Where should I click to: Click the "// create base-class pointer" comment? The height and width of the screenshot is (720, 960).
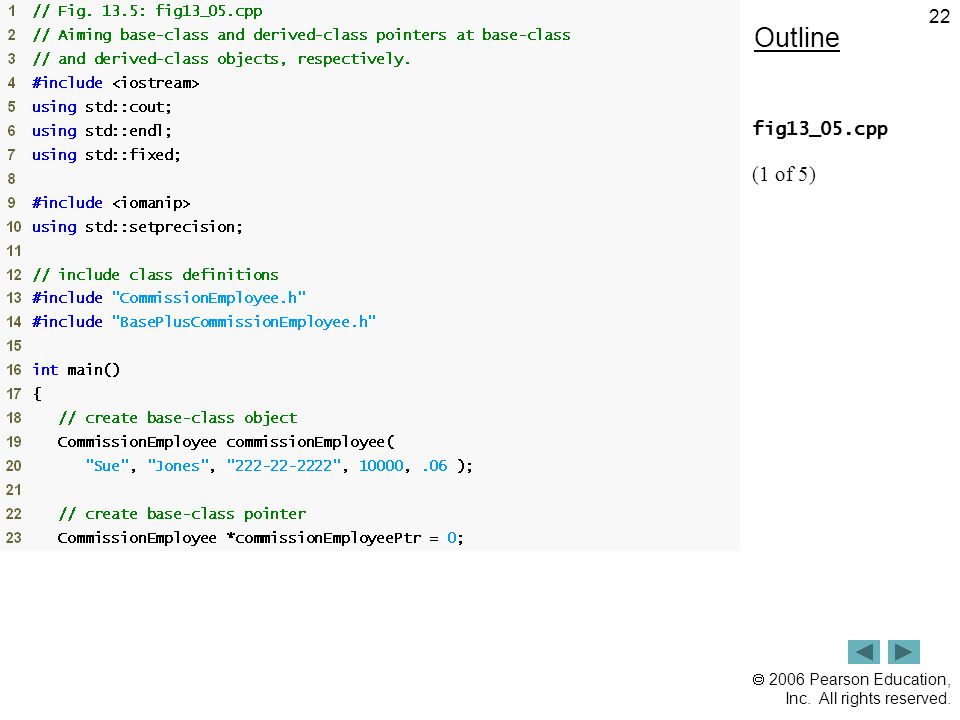click(x=182, y=514)
